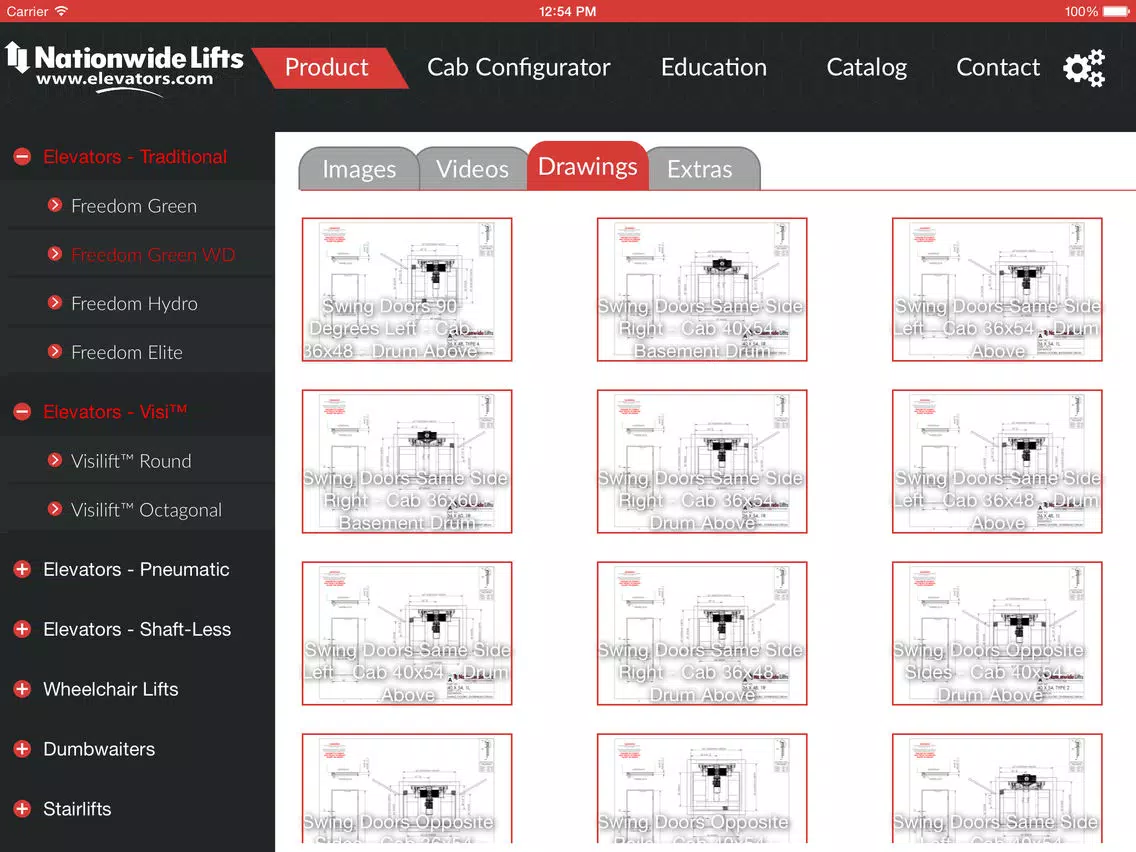
Task: Click the arrow icon beside Visilift Round
Action: (x=54, y=460)
